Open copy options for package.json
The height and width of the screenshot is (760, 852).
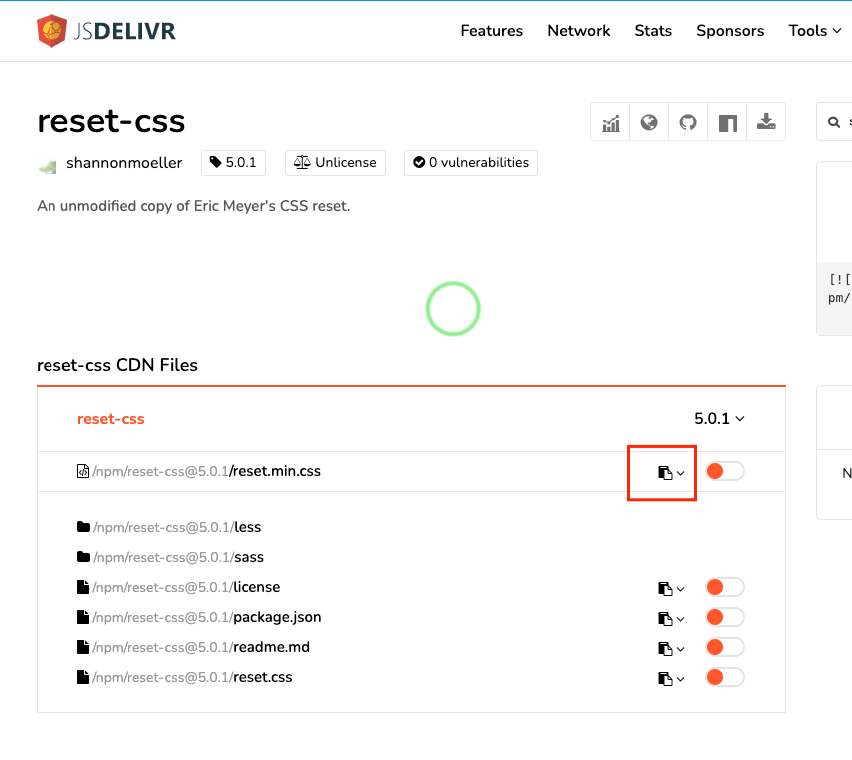click(x=671, y=619)
